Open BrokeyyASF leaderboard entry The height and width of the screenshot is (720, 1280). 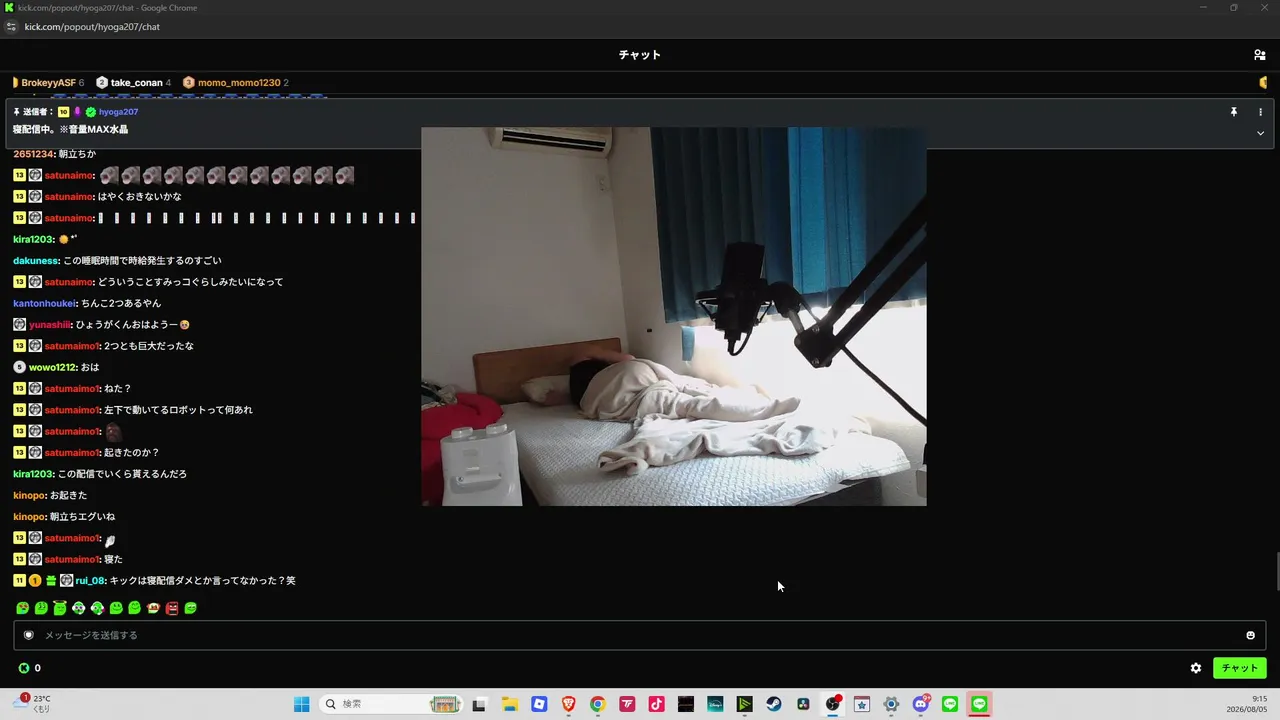pyautogui.click(x=48, y=83)
